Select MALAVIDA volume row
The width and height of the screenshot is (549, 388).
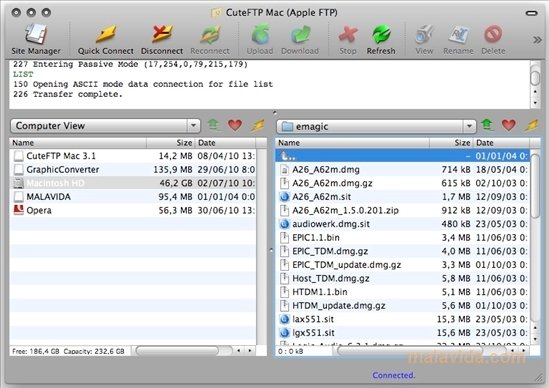133,197
